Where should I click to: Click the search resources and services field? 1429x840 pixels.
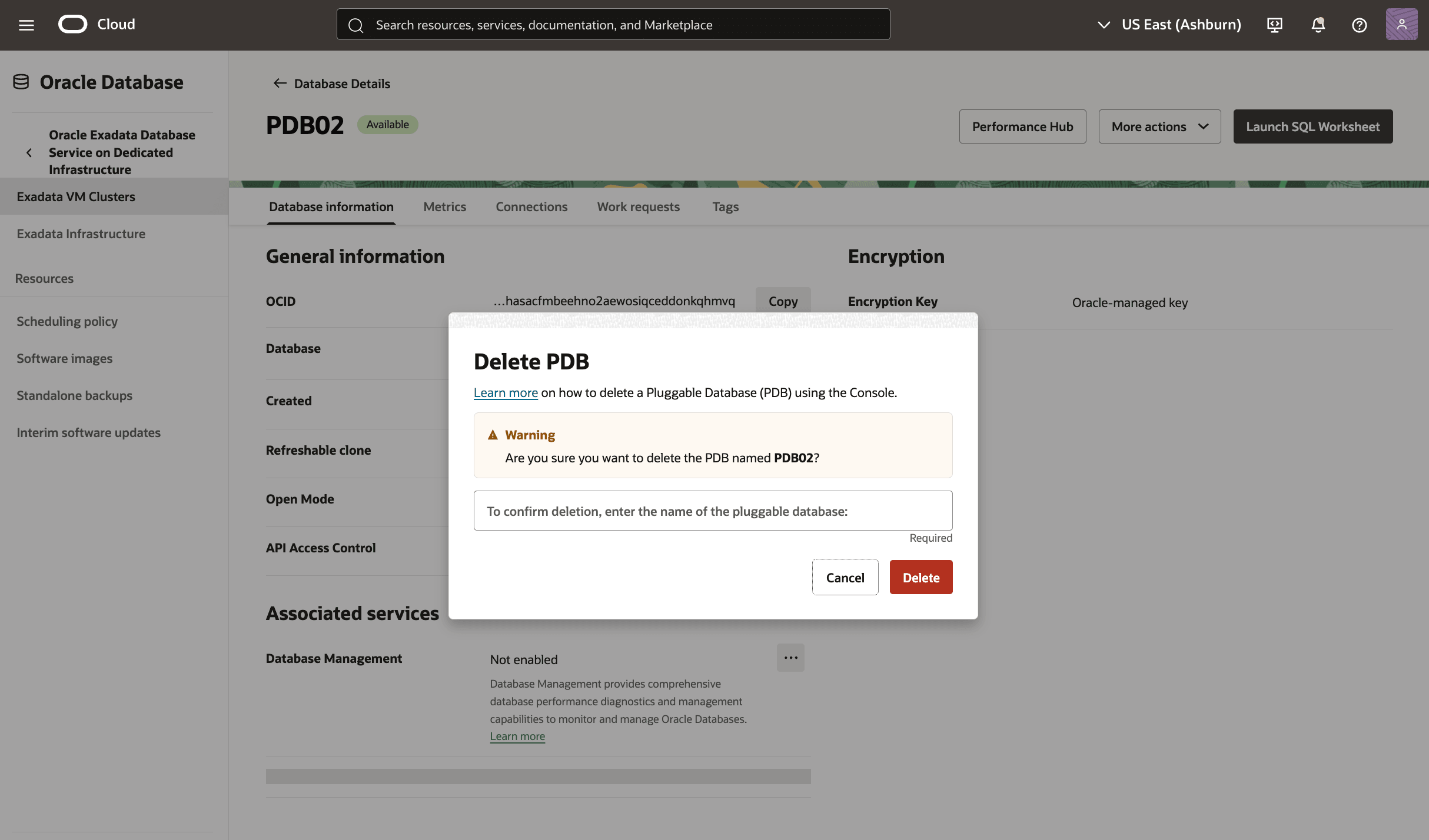(x=613, y=25)
